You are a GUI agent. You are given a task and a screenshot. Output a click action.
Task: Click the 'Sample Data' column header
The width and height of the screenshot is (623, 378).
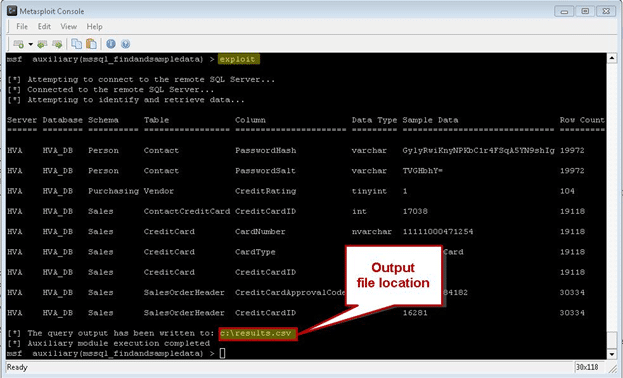pos(430,120)
